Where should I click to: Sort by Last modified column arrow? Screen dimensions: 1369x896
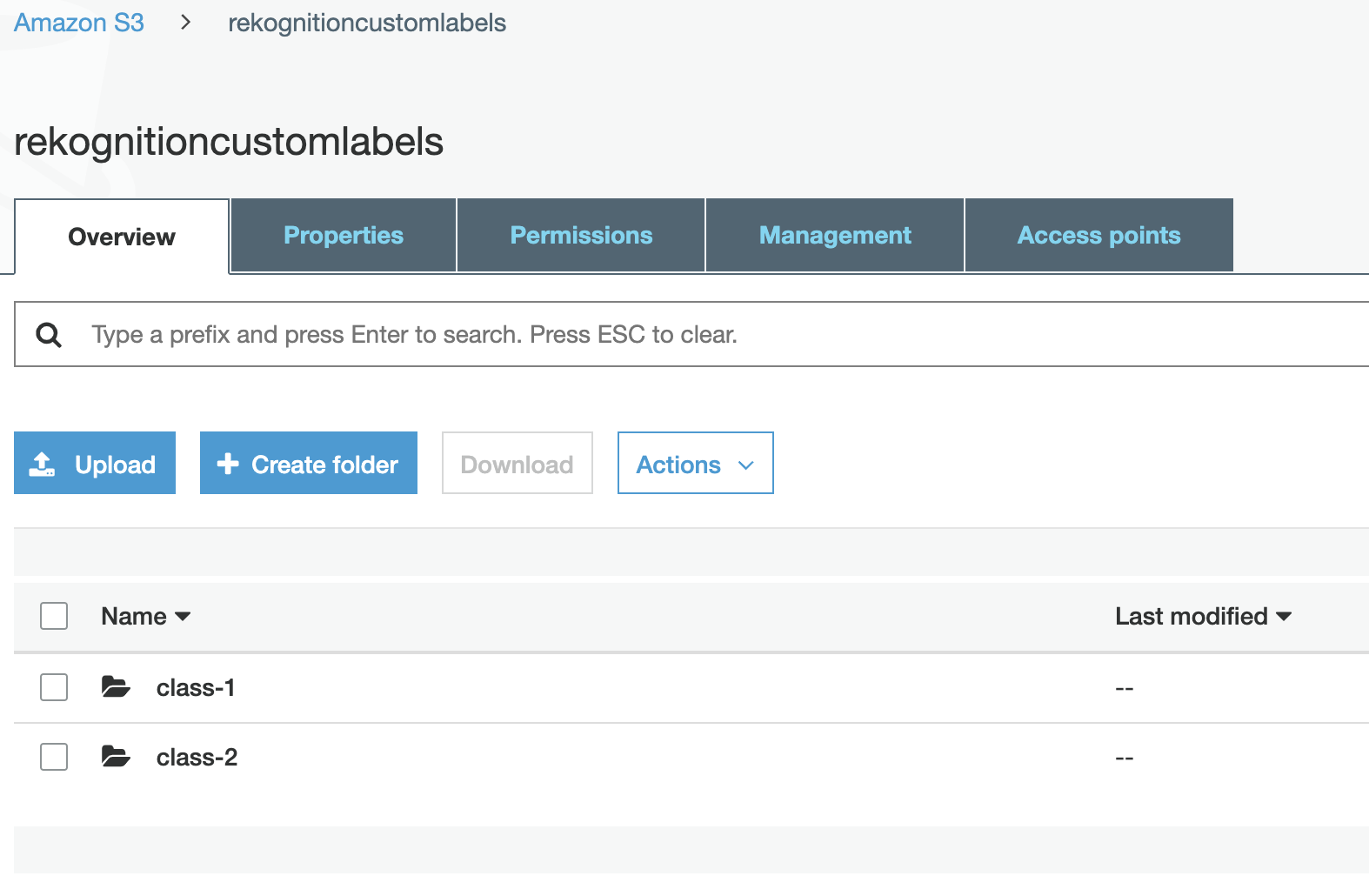[1284, 617]
